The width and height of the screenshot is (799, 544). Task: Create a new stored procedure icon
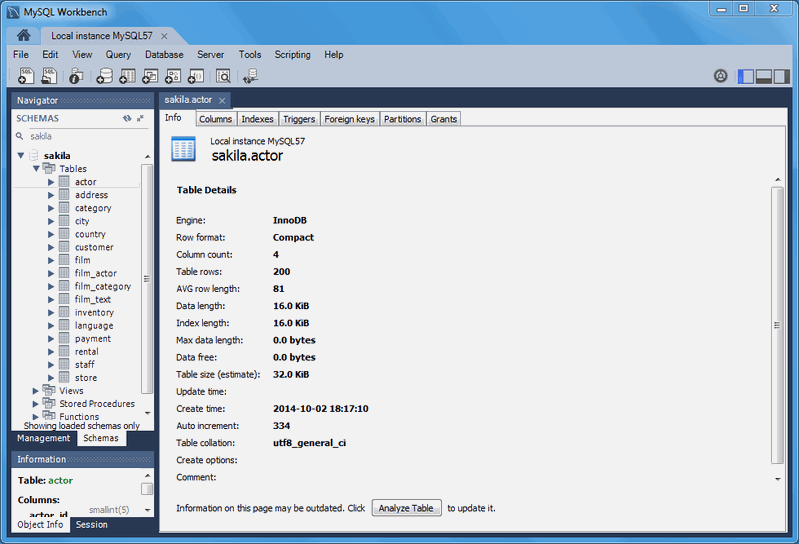[x=173, y=75]
